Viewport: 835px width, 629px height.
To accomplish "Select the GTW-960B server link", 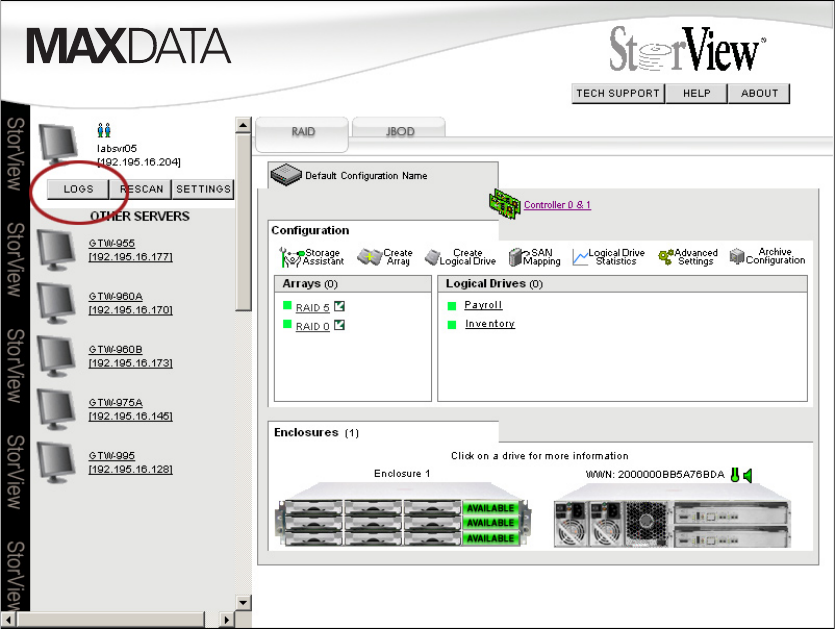I will coord(130,356).
